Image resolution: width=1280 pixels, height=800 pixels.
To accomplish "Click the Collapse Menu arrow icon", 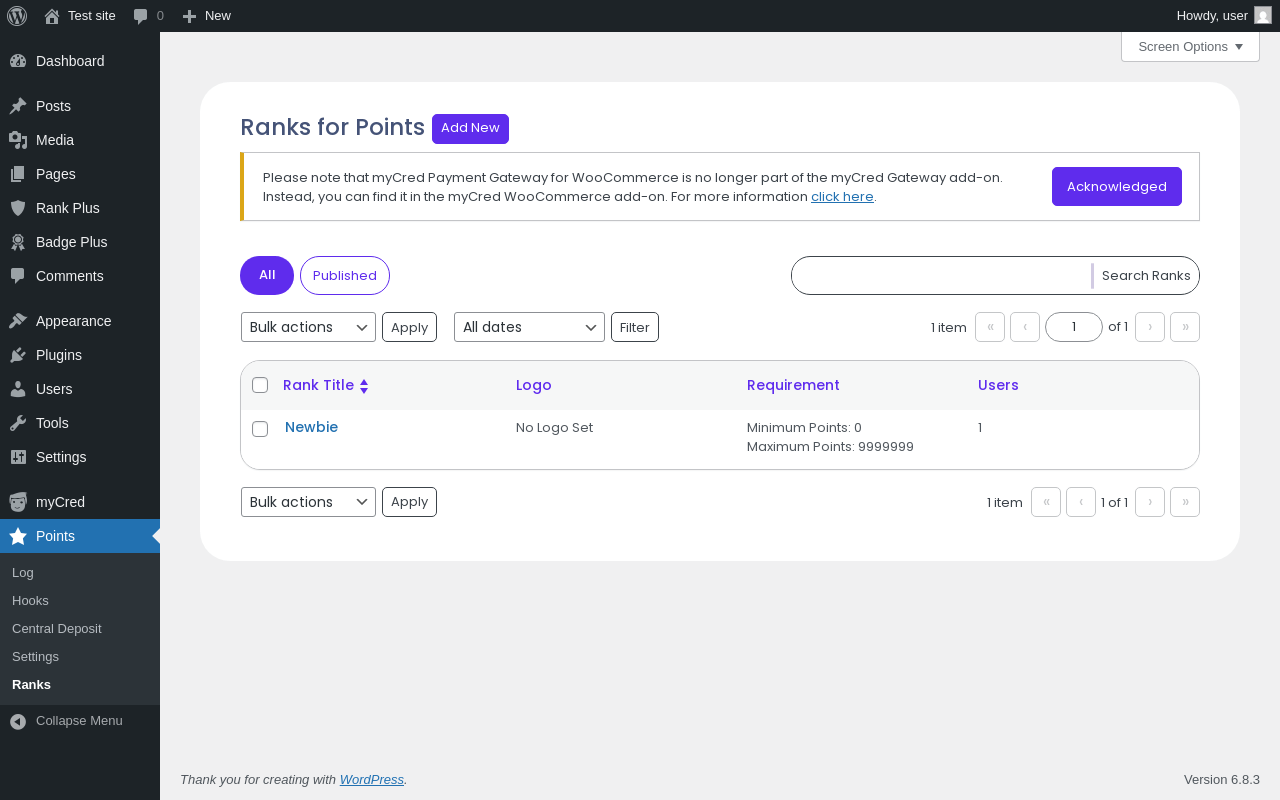I will tap(18, 721).
